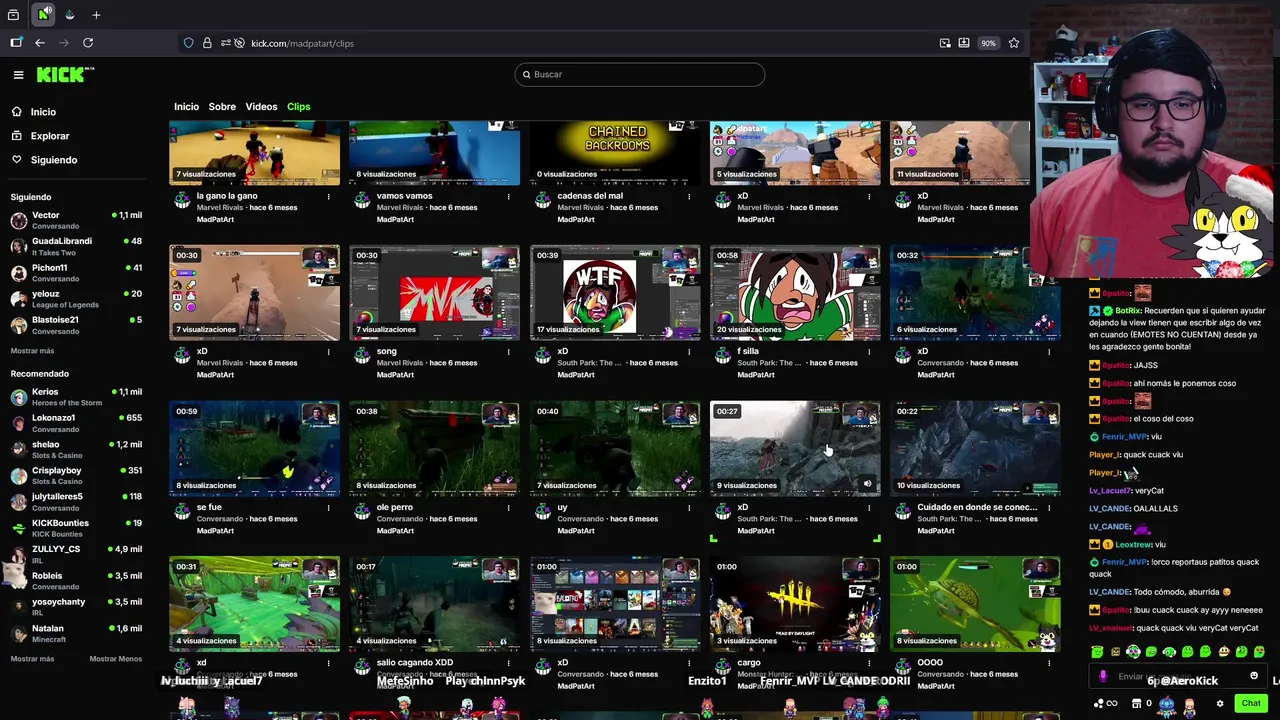Open Explorar in the left sidebar
The image size is (1280, 720).
click(50, 136)
